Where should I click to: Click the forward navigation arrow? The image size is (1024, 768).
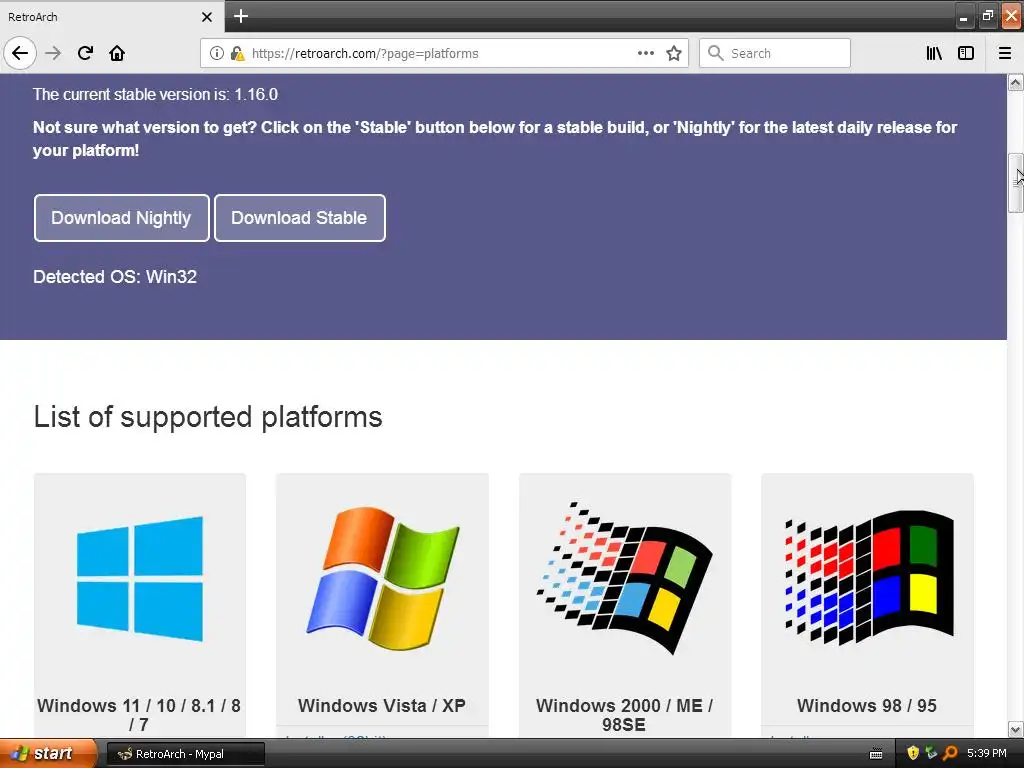(54, 53)
